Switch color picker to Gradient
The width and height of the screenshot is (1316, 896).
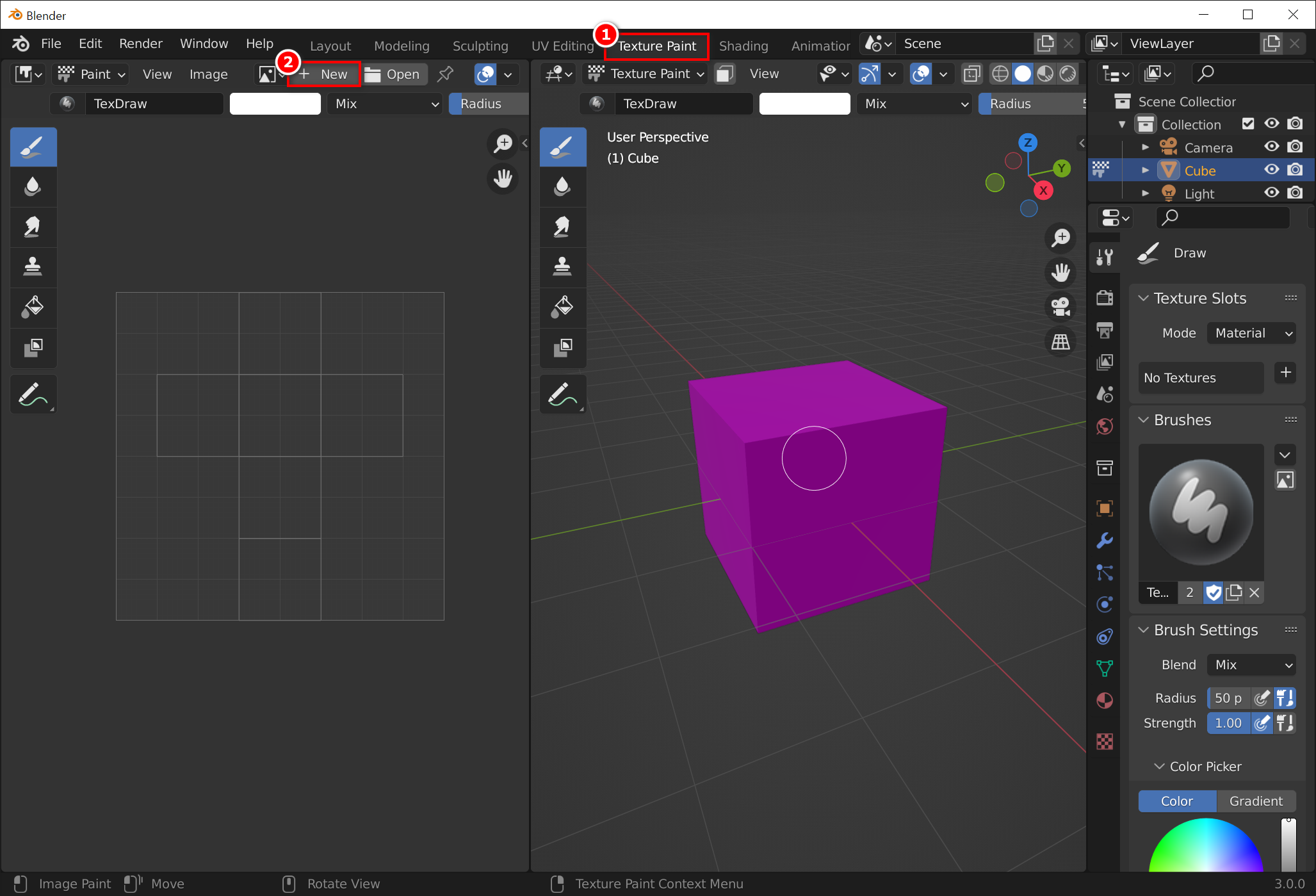(x=1255, y=801)
